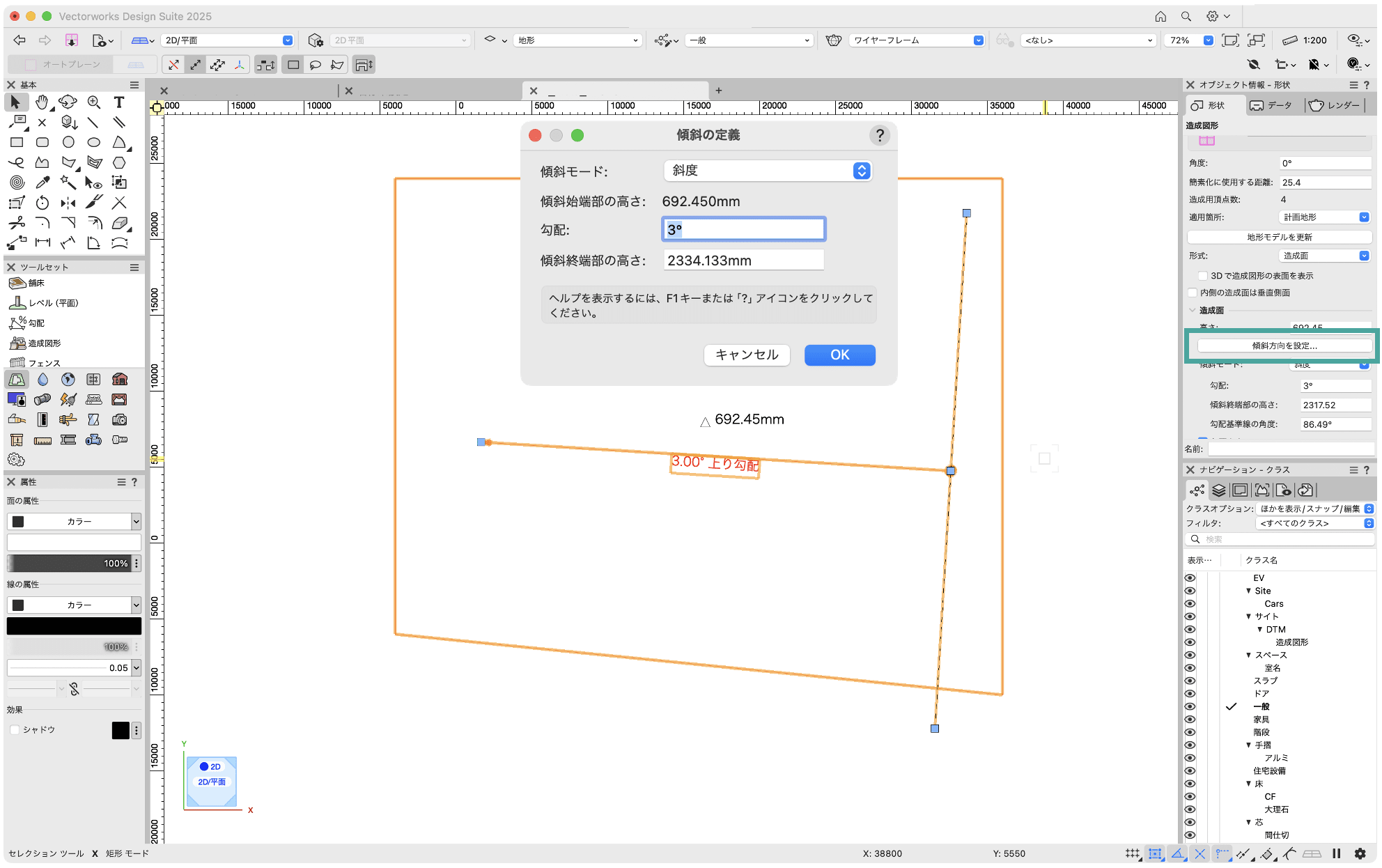Toggle visibility eye for ドア class
This screenshot has width=1382, height=868.
click(1190, 694)
